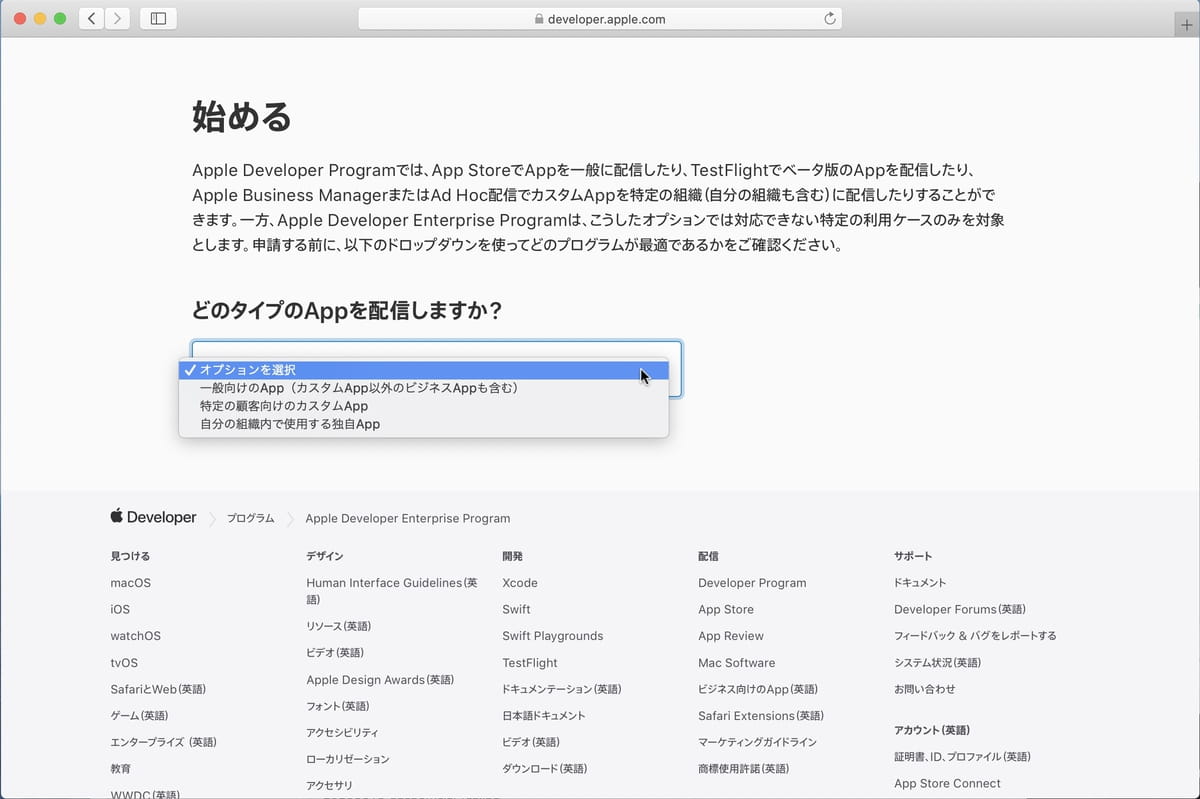Screen dimensions: 1200x799
Task: Open the Swift footer link
Action: tap(517, 610)
